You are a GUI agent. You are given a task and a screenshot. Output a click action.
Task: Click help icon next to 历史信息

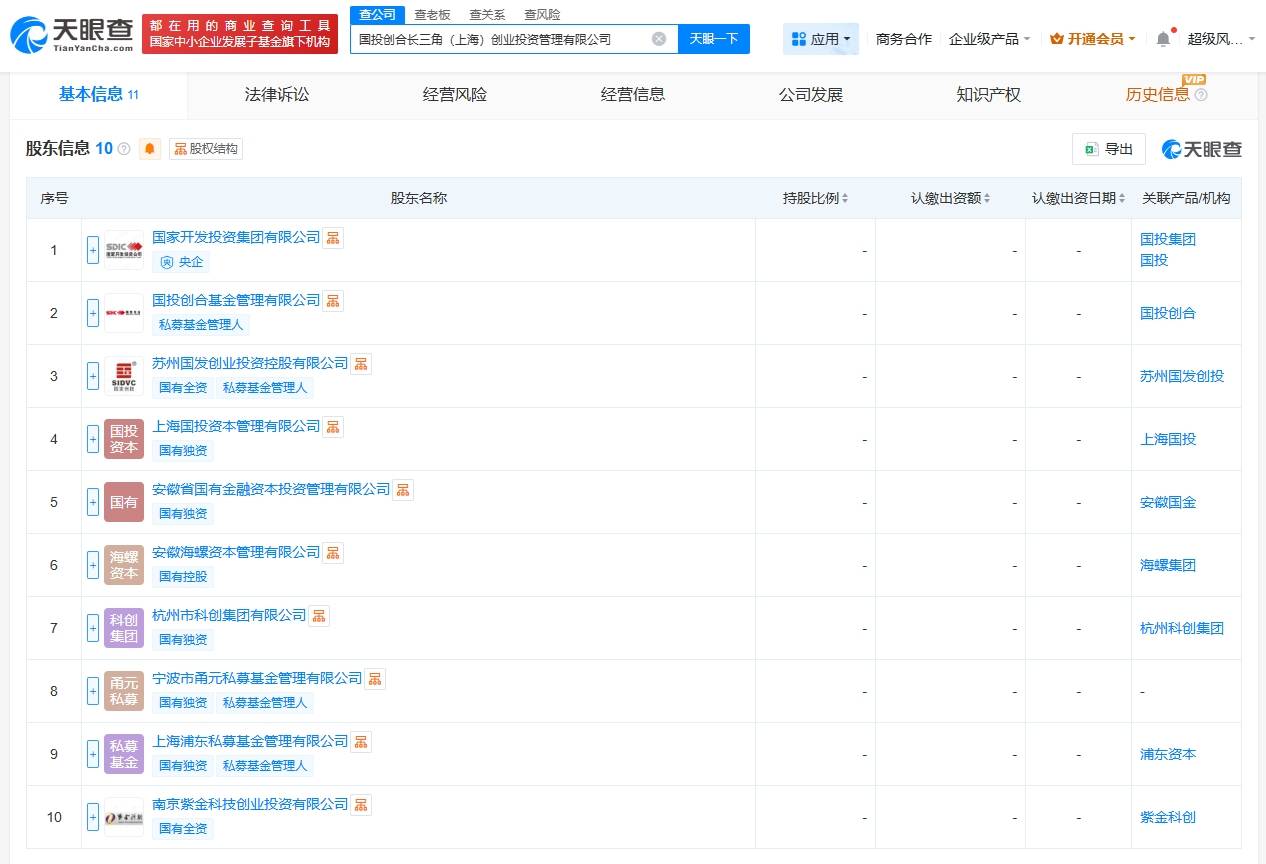point(1201,95)
